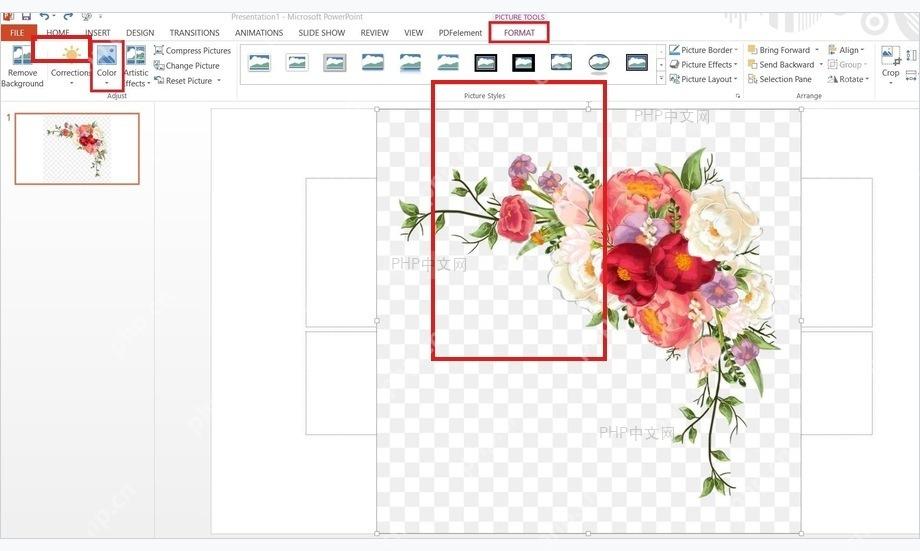Click the rotation handle above the selected picture
Image resolution: width=920 pixels, height=551 pixels.
(588, 106)
